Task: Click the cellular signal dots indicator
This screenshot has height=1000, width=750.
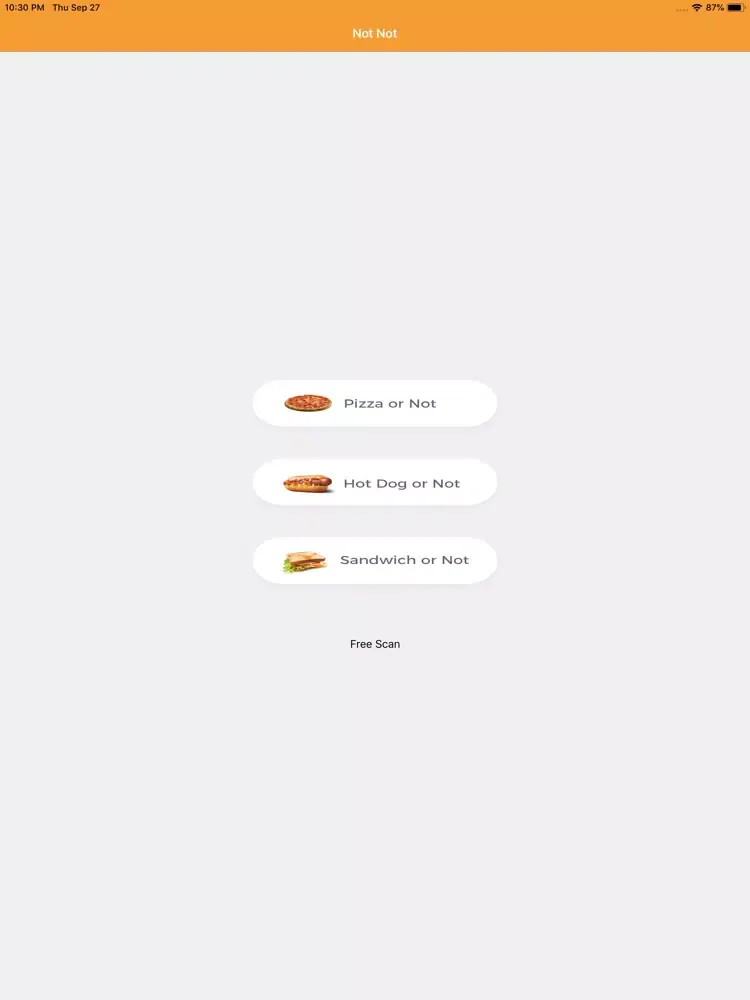Action: tap(682, 10)
